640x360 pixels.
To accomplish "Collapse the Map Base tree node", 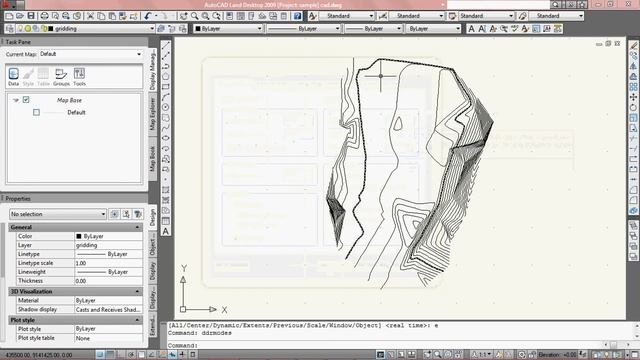I will pyautogui.click(x=16, y=100).
